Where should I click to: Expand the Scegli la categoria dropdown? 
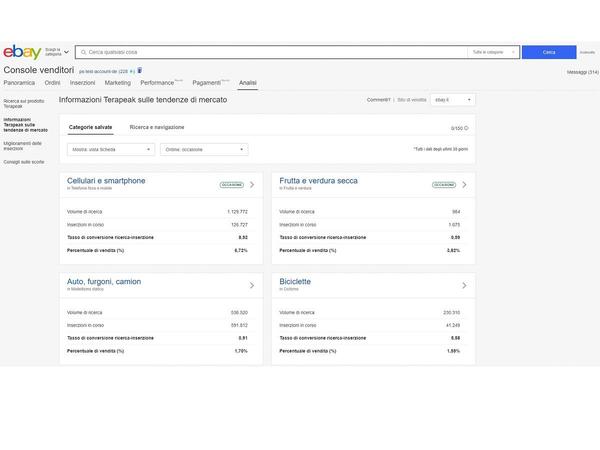click(x=57, y=52)
